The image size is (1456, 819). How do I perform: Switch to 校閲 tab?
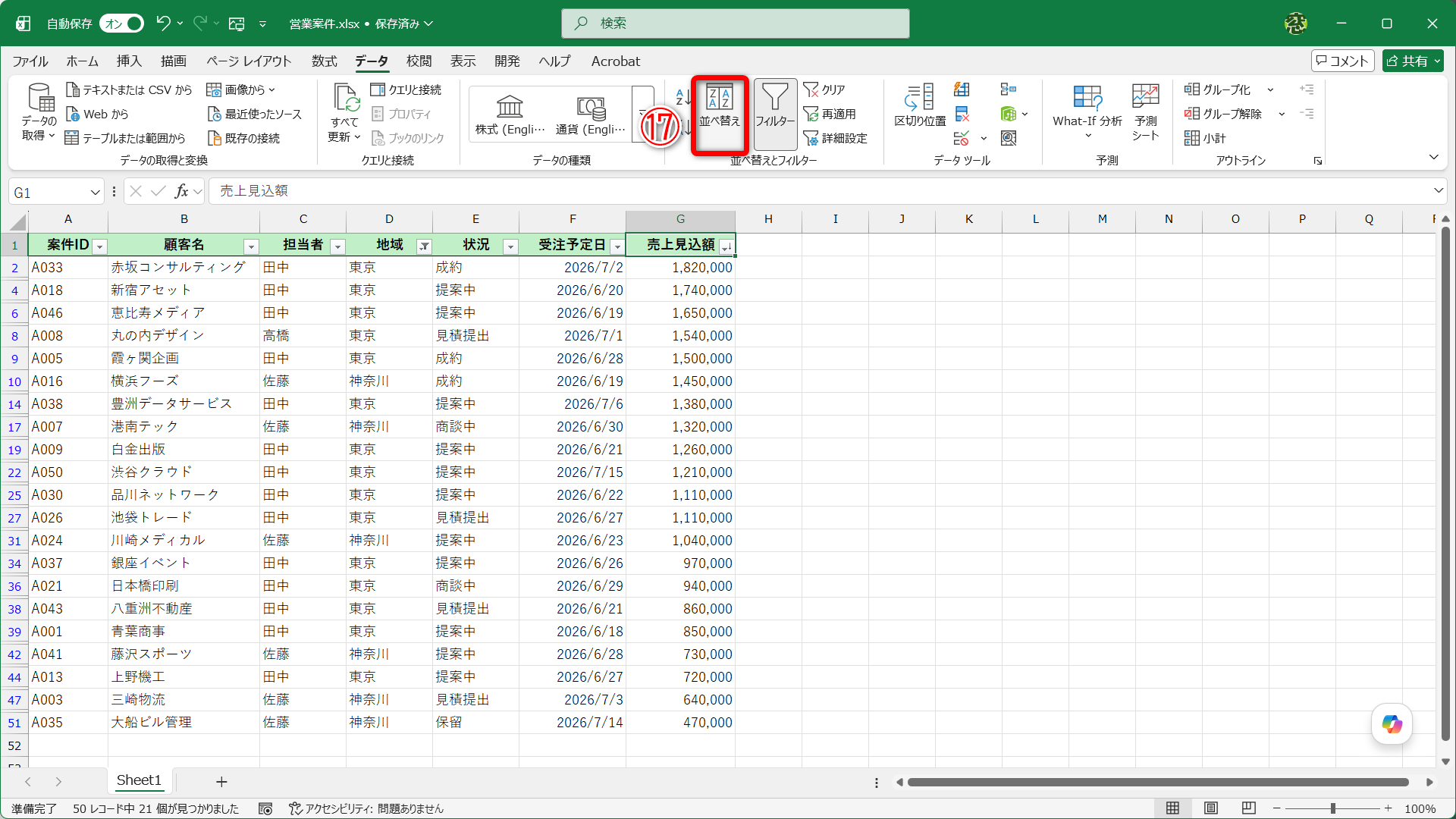419,61
